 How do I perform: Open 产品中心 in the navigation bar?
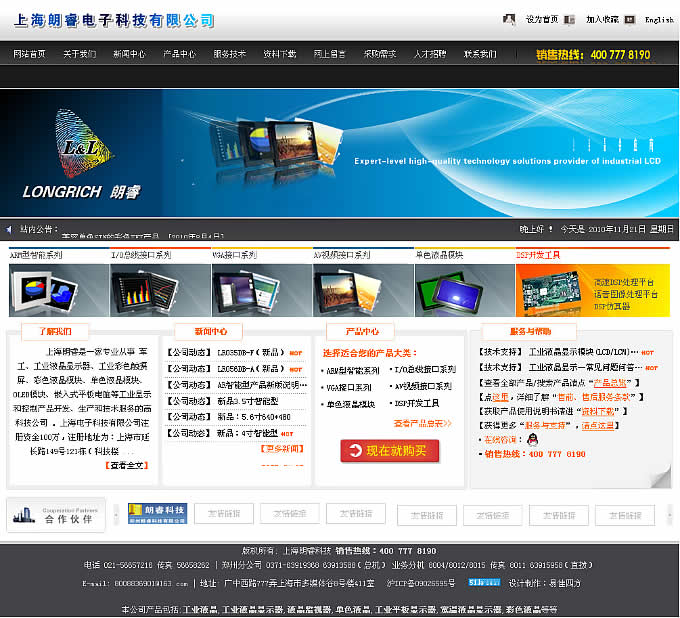point(179,54)
